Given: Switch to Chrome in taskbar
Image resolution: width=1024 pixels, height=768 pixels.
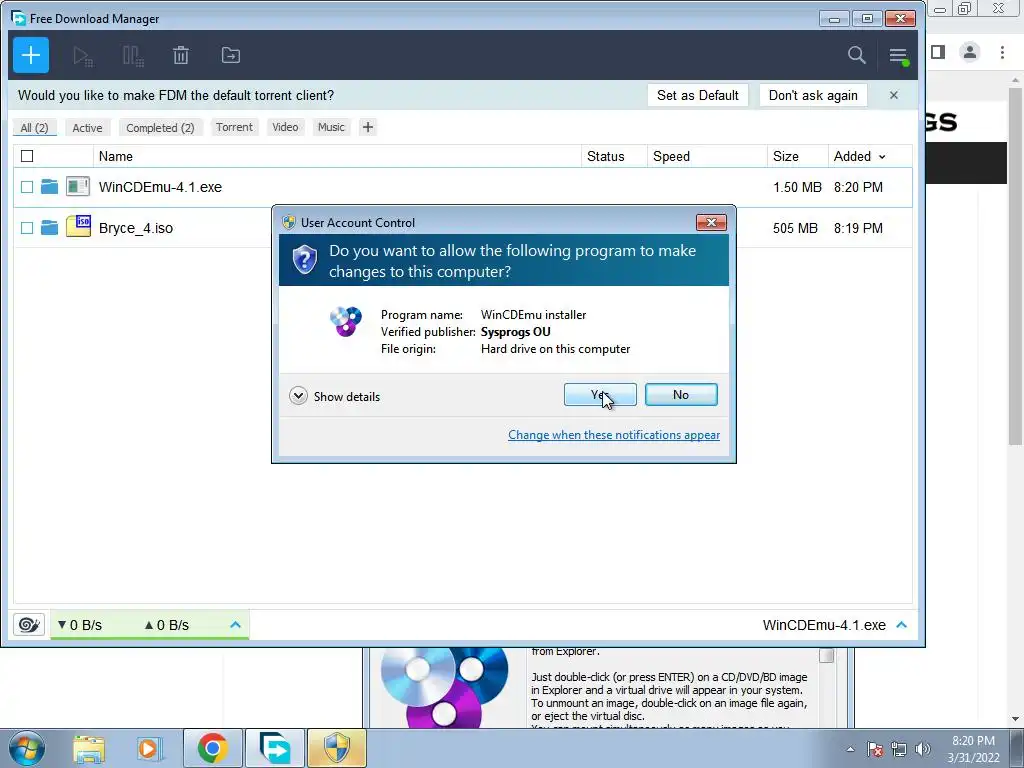Looking at the screenshot, I should coord(212,748).
